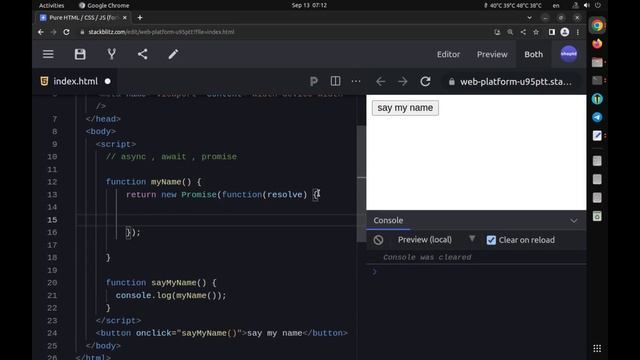Click the say my name button

tap(405, 108)
